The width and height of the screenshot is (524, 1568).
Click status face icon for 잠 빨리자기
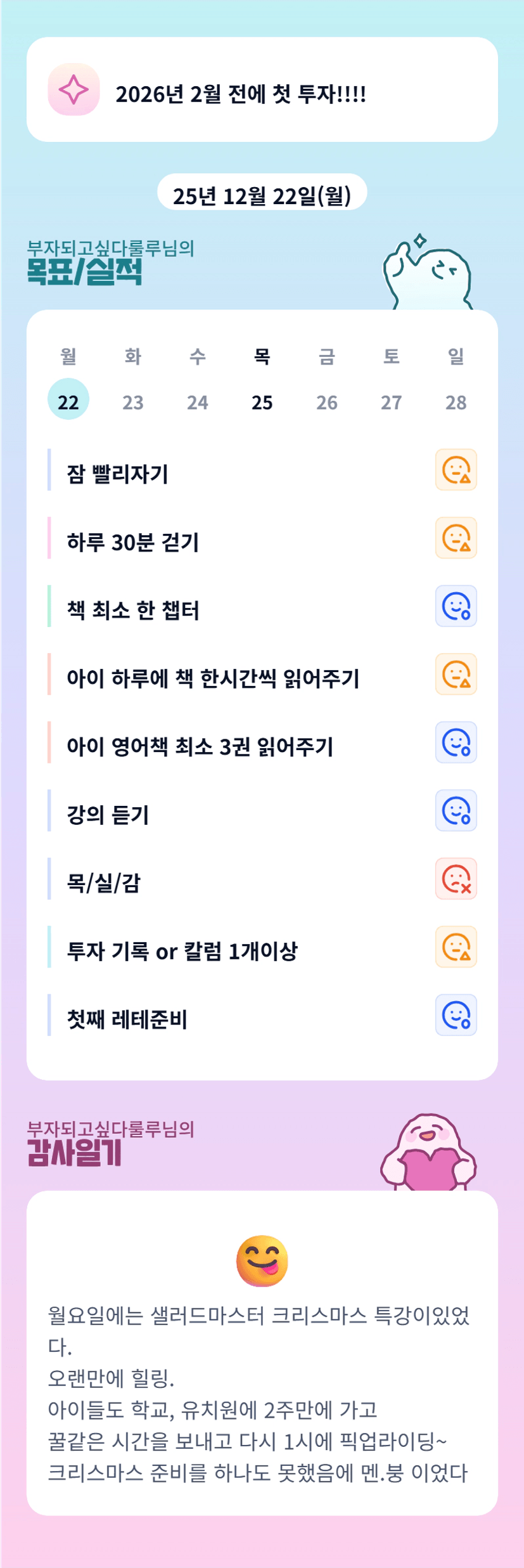pyautogui.click(x=456, y=470)
